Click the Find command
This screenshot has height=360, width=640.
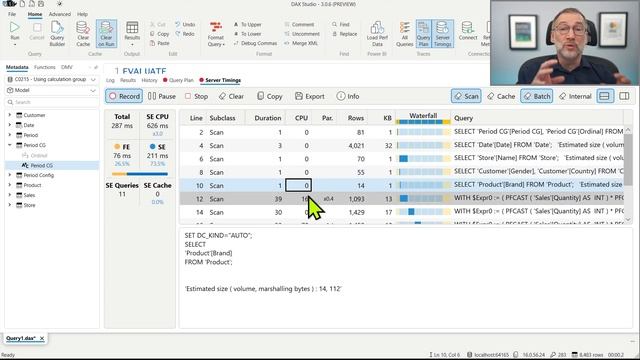click(x=341, y=24)
